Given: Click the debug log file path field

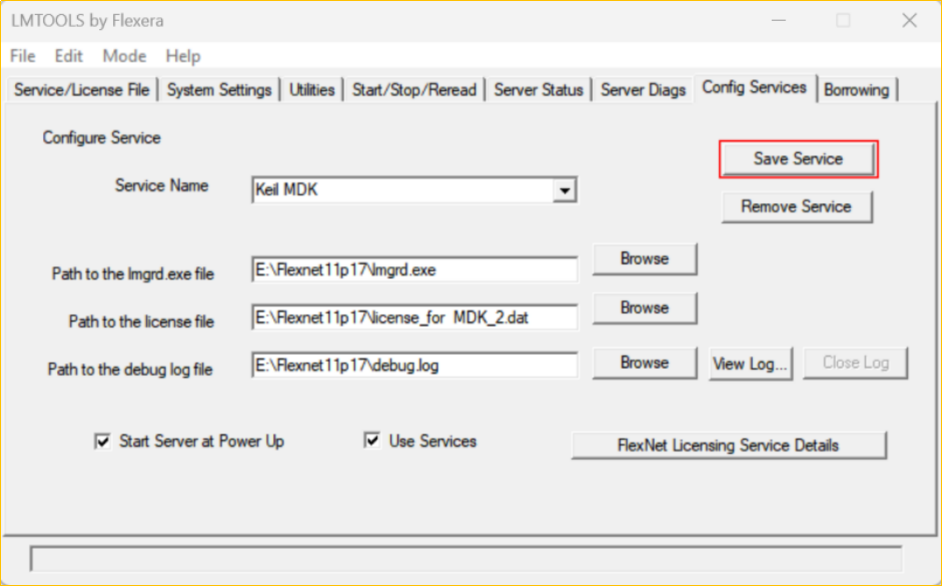Looking at the screenshot, I should tap(414, 366).
